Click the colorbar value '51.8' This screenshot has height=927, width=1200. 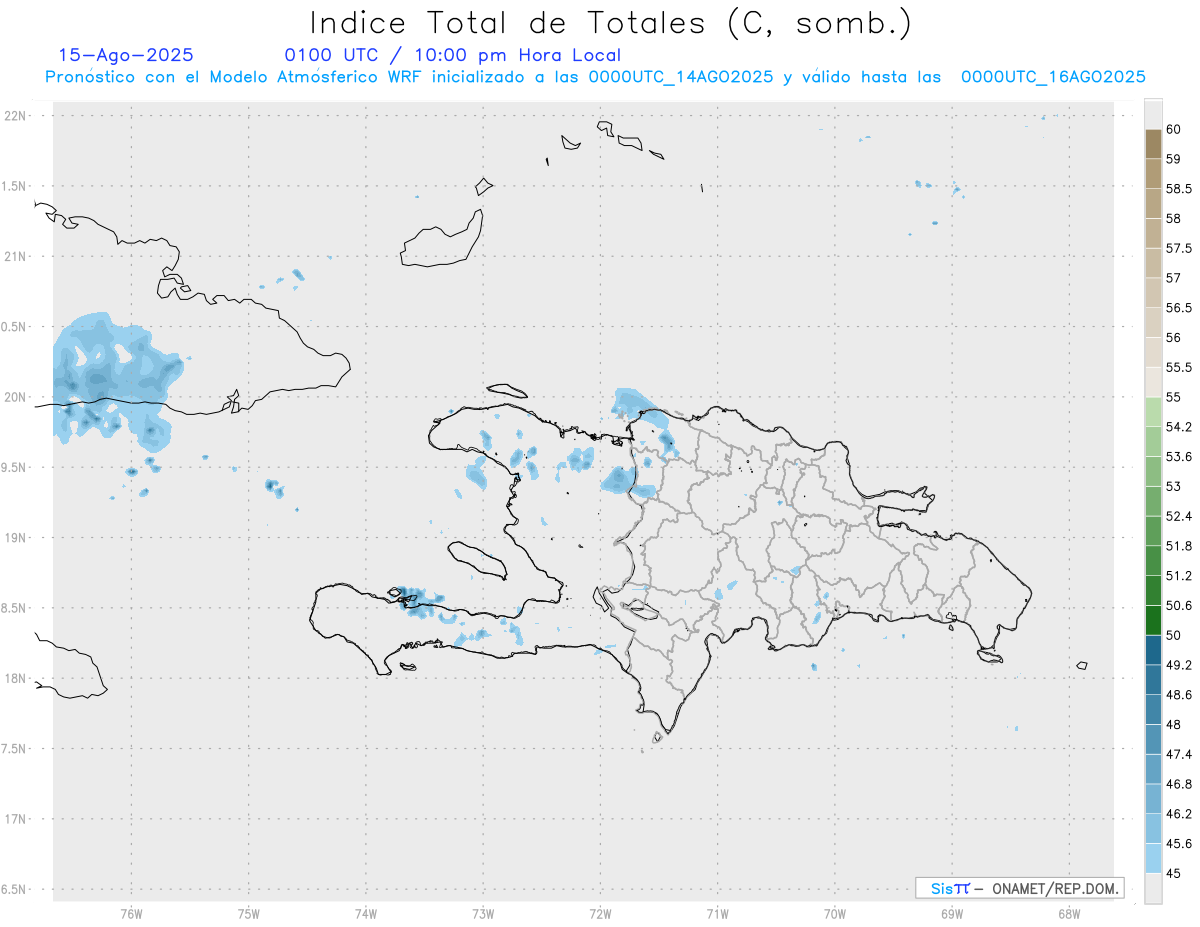[1179, 546]
